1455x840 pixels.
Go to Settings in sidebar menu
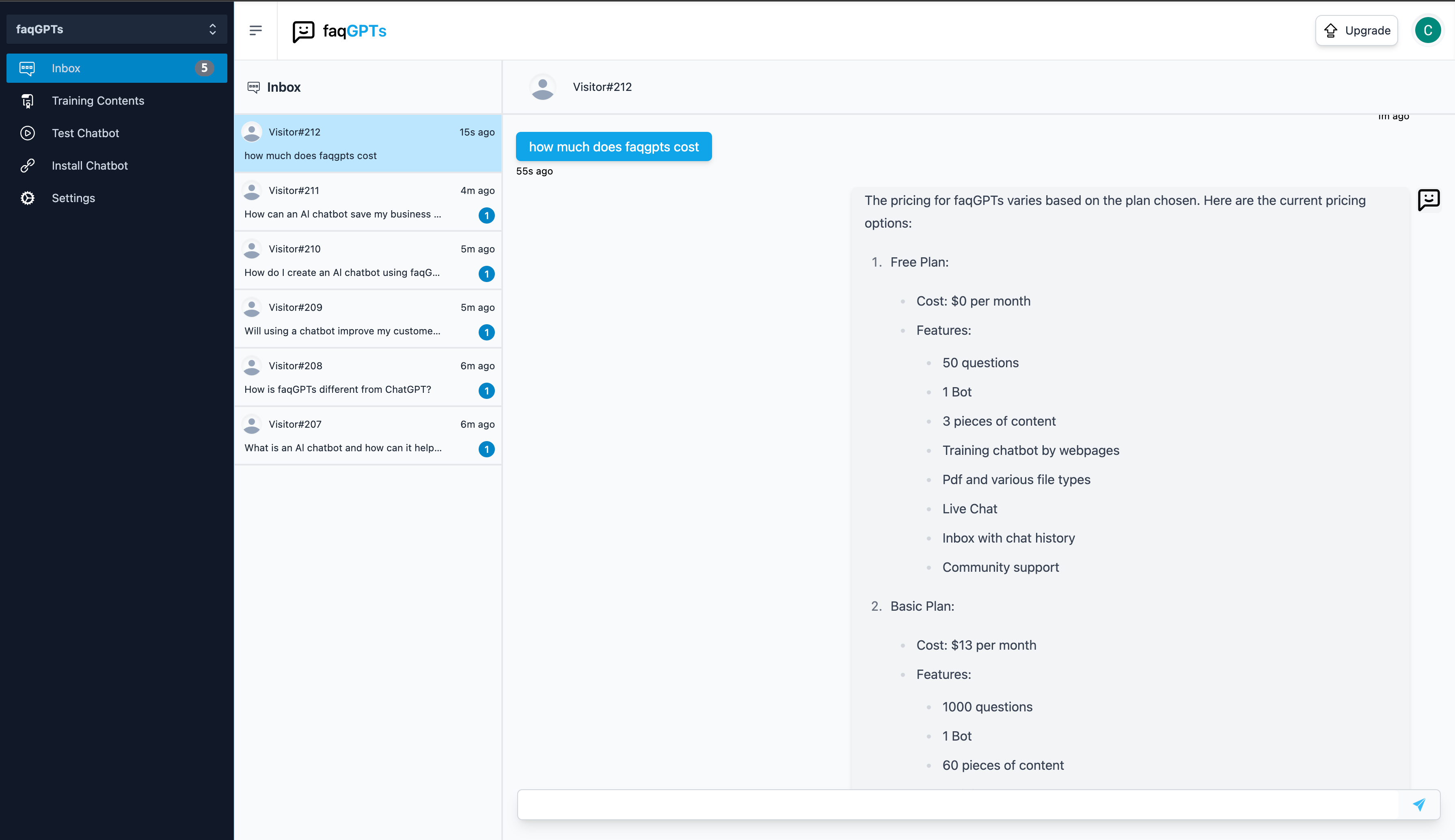click(x=73, y=198)
